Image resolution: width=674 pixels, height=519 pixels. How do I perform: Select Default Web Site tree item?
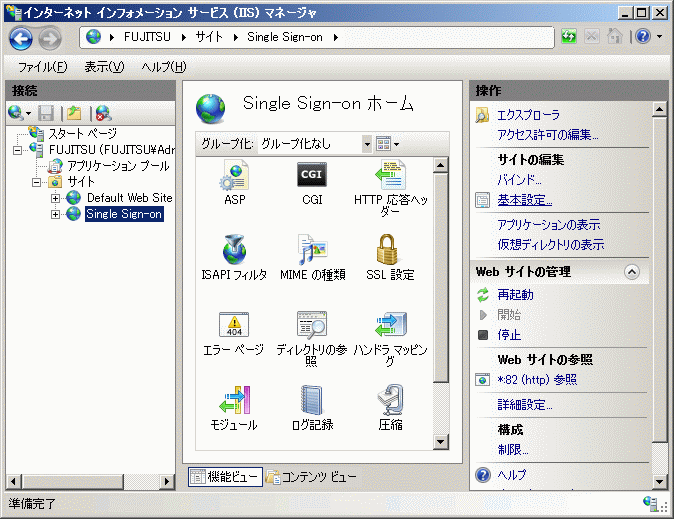129,198
